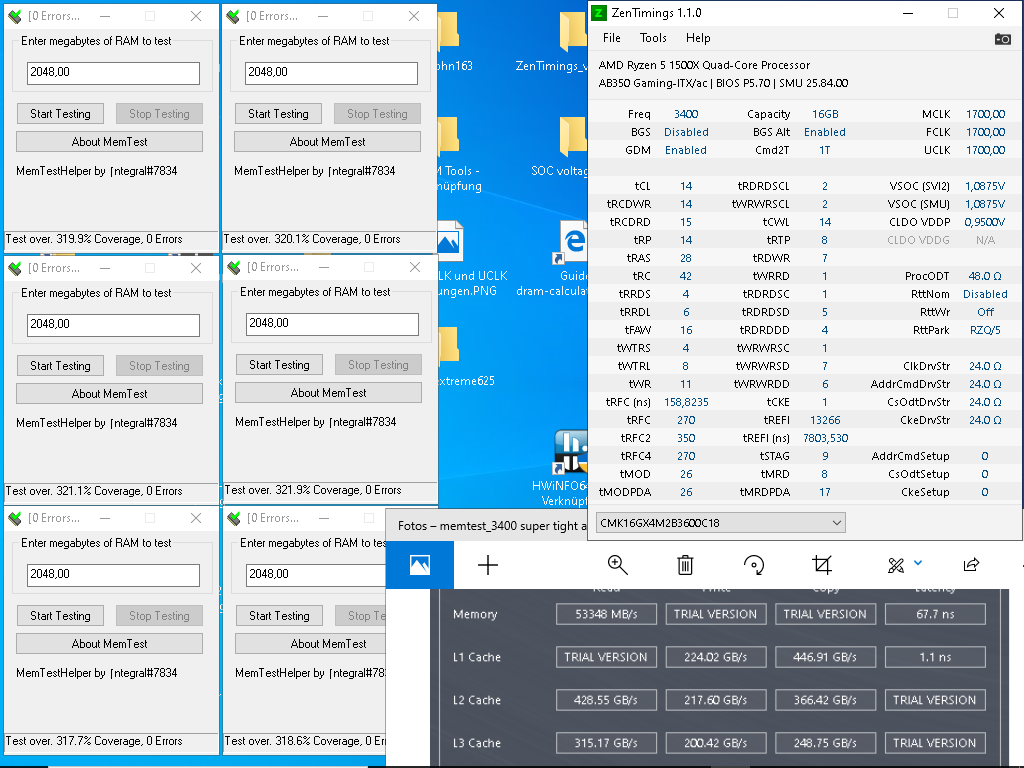Click MemTest title icon in 317.7% coverage window
Viewport: 1024px width, 768px height.
tap(14, 518)
